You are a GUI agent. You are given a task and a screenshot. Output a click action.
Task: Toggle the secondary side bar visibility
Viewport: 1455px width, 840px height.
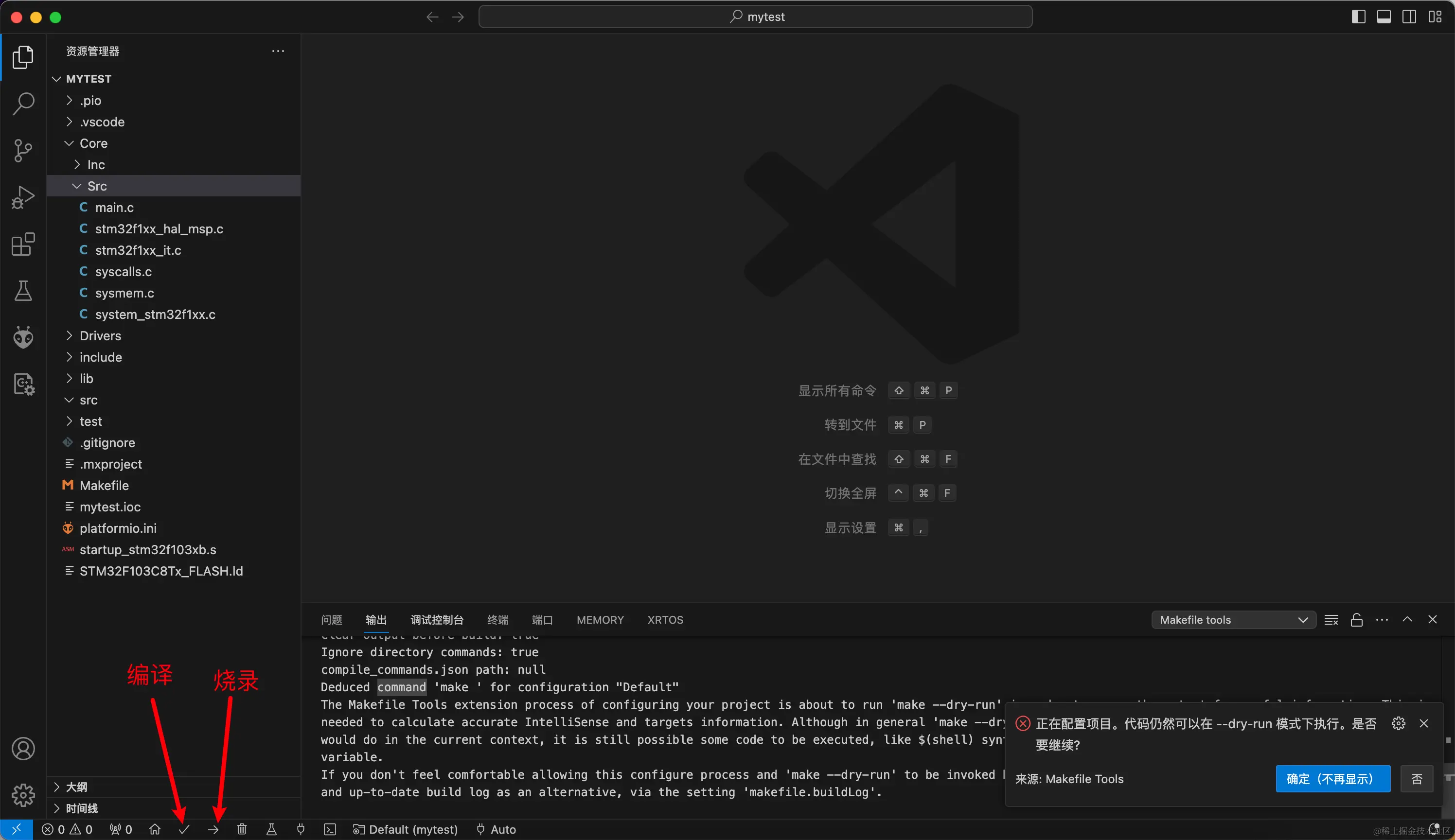[1409, 17]
